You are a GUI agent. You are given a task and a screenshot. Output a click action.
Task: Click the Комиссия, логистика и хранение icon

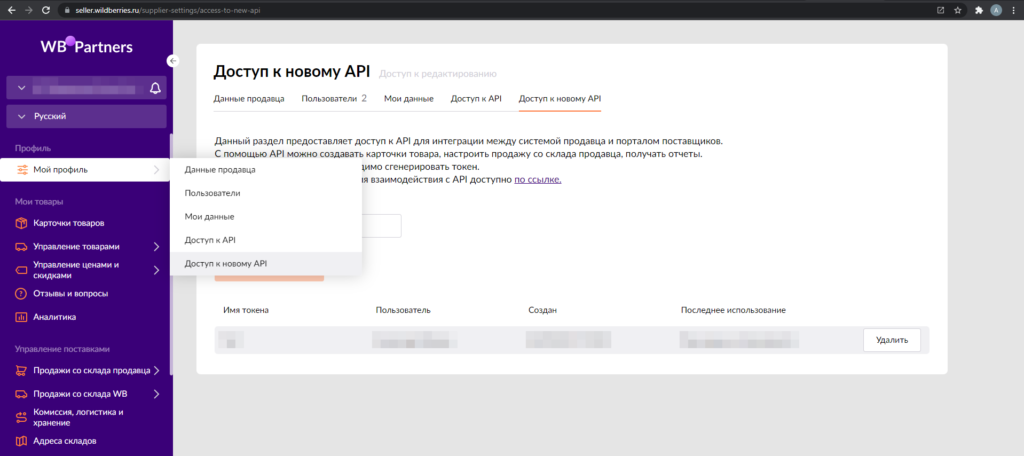point(22,417)
